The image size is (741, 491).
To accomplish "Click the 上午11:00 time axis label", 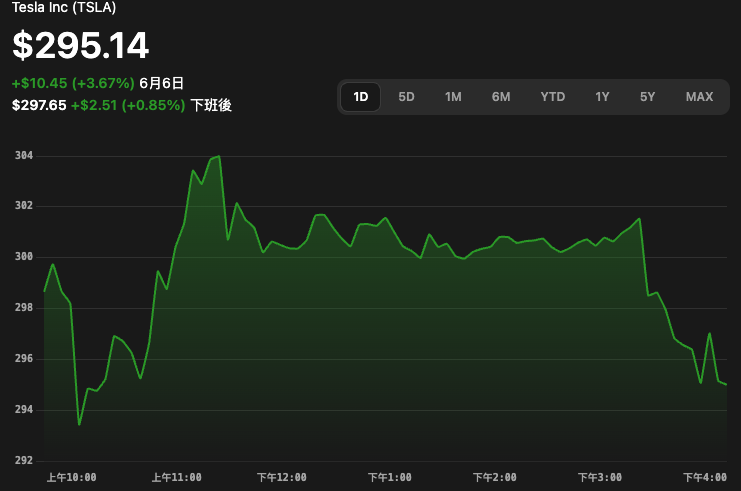I will tap(176, 478).
